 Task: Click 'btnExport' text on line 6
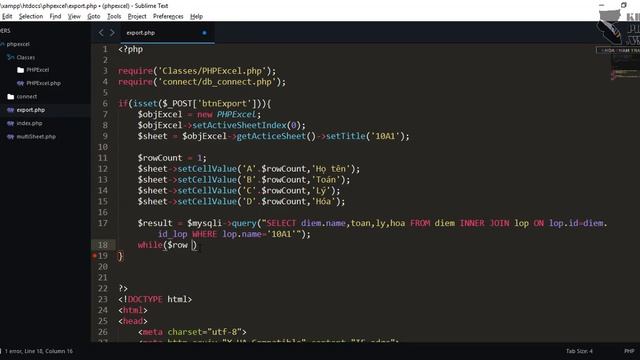(224, 104)
